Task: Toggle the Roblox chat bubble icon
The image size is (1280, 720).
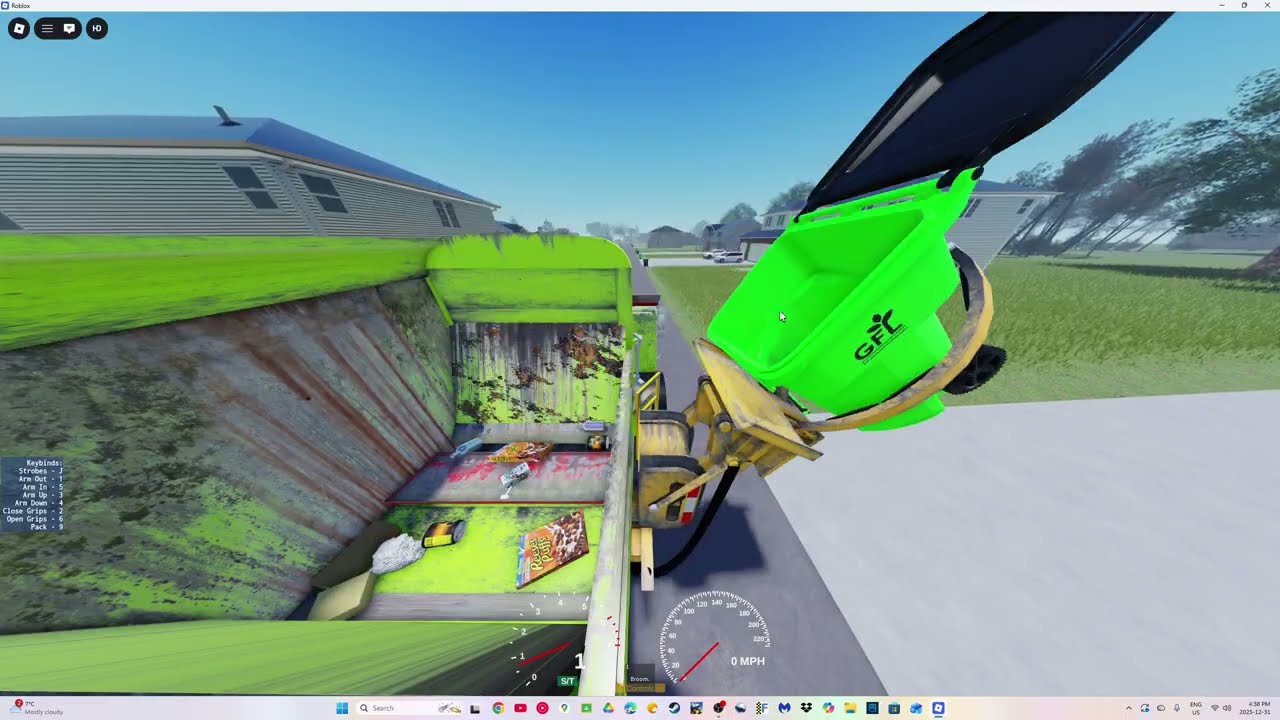Action: (69, 28)
